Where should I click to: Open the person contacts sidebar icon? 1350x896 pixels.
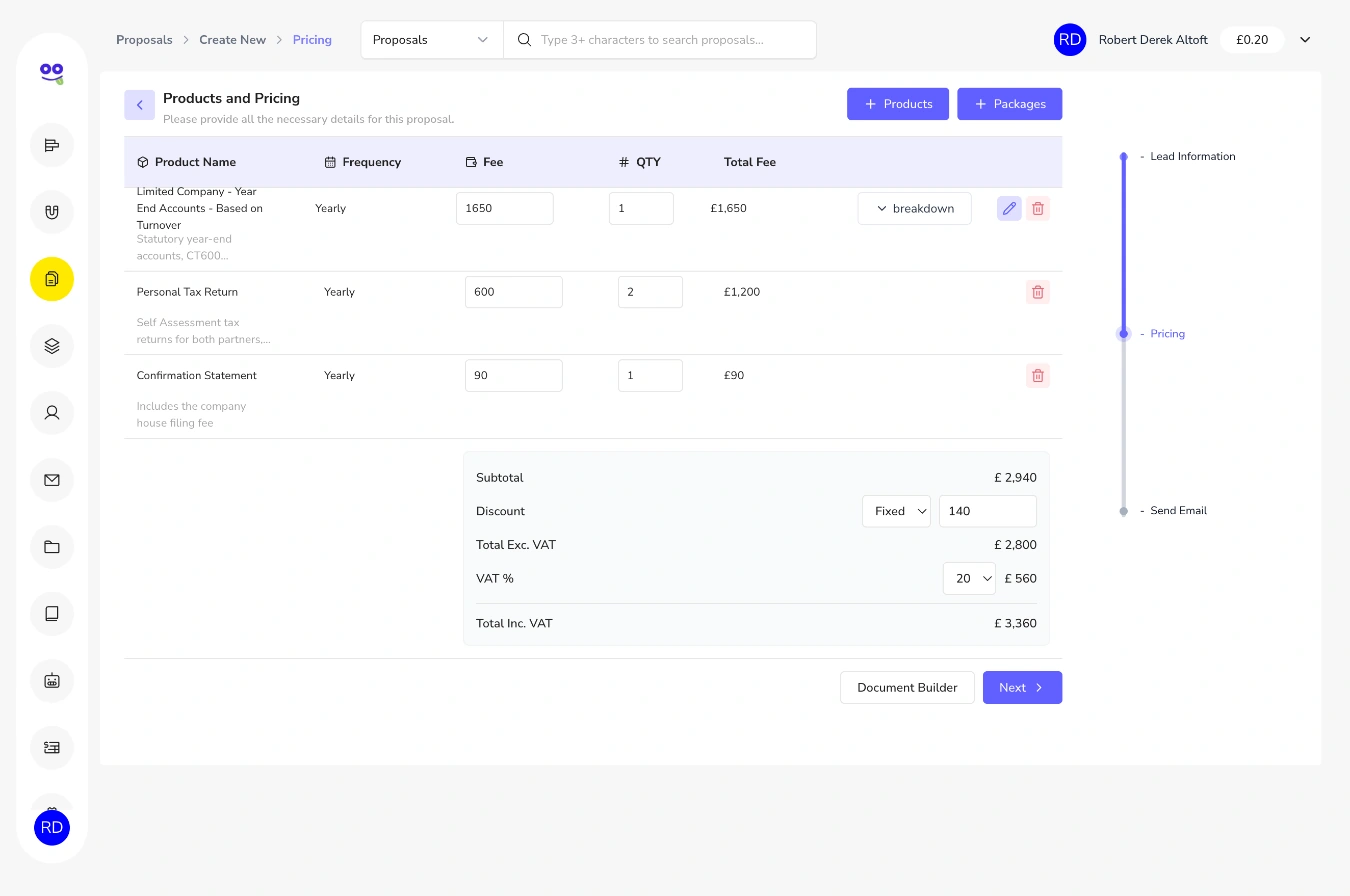click(x=52, y=413)
